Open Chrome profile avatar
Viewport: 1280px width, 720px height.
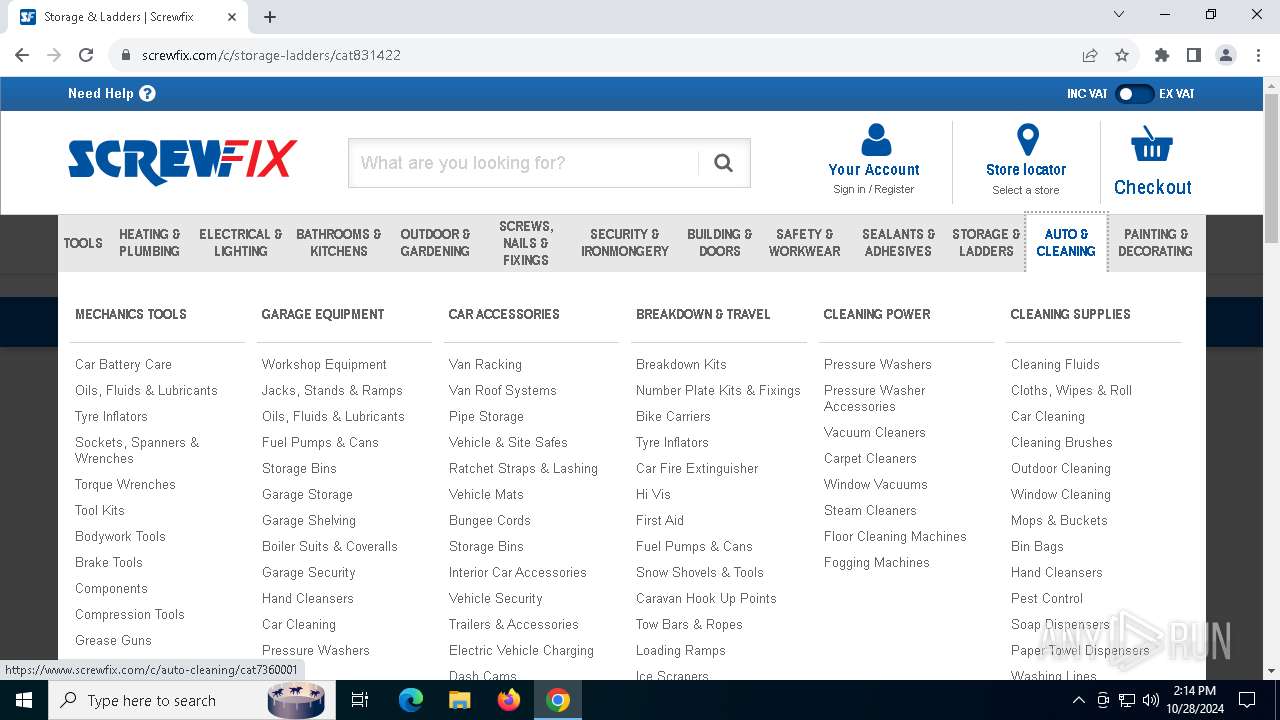coord(1226,55)
